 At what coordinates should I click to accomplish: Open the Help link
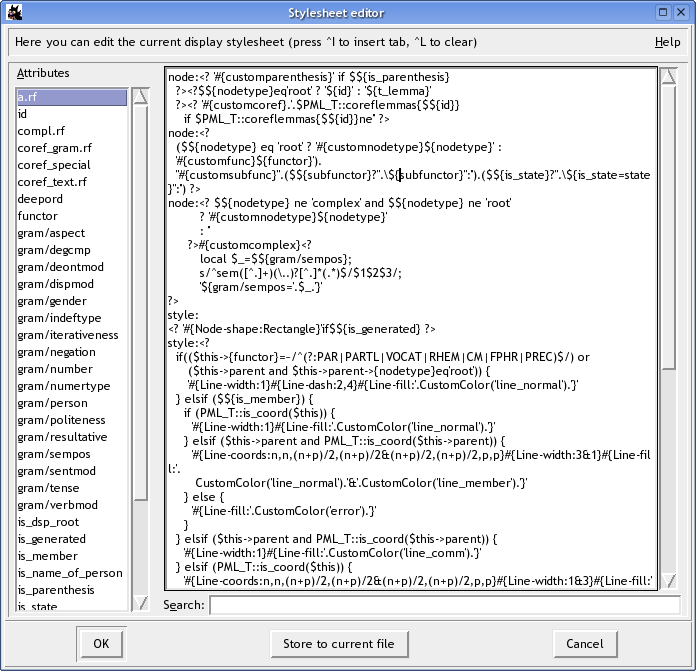coord(667,42)
